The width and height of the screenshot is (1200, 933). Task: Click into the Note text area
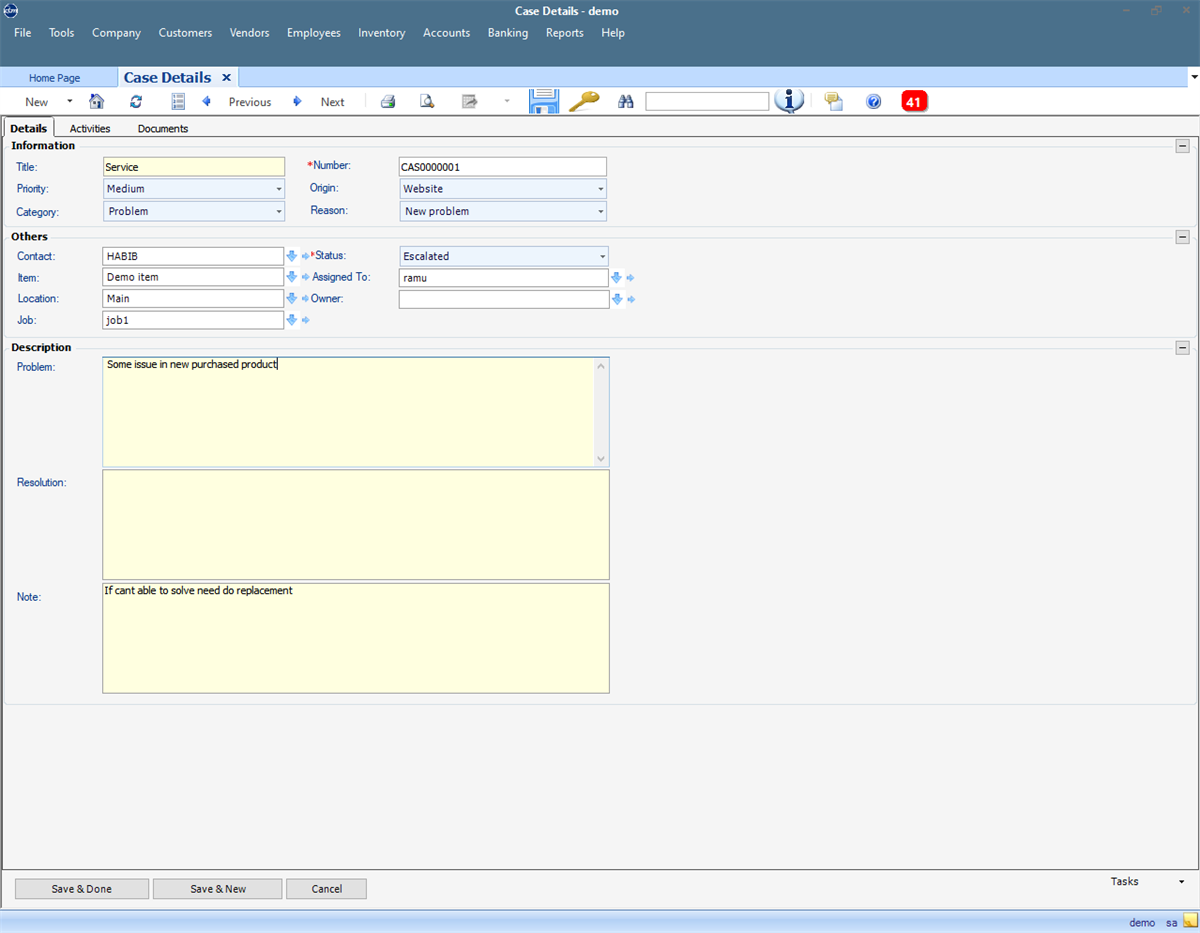(356, 638)
